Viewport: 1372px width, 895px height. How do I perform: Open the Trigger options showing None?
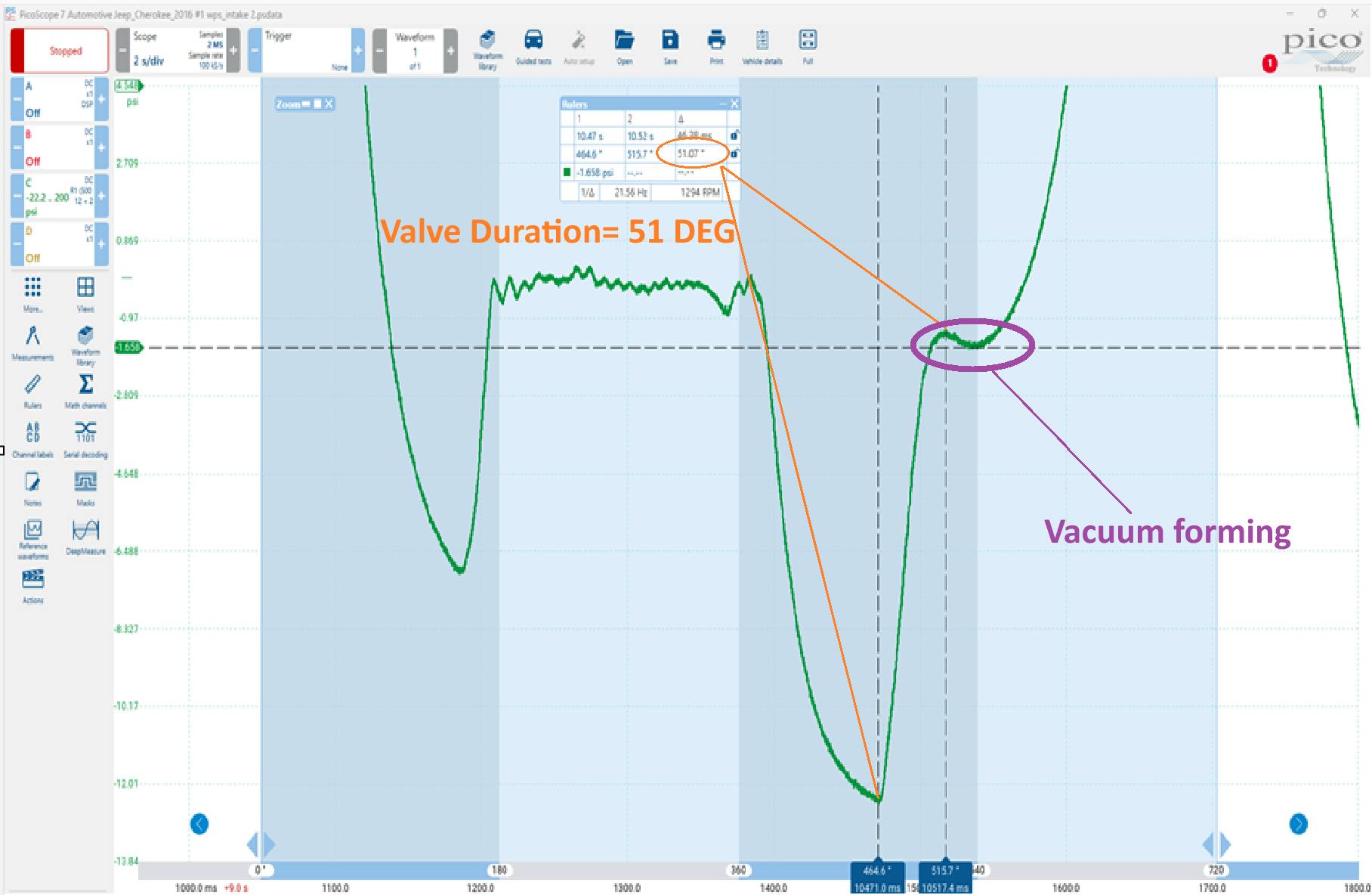[305, 51]
